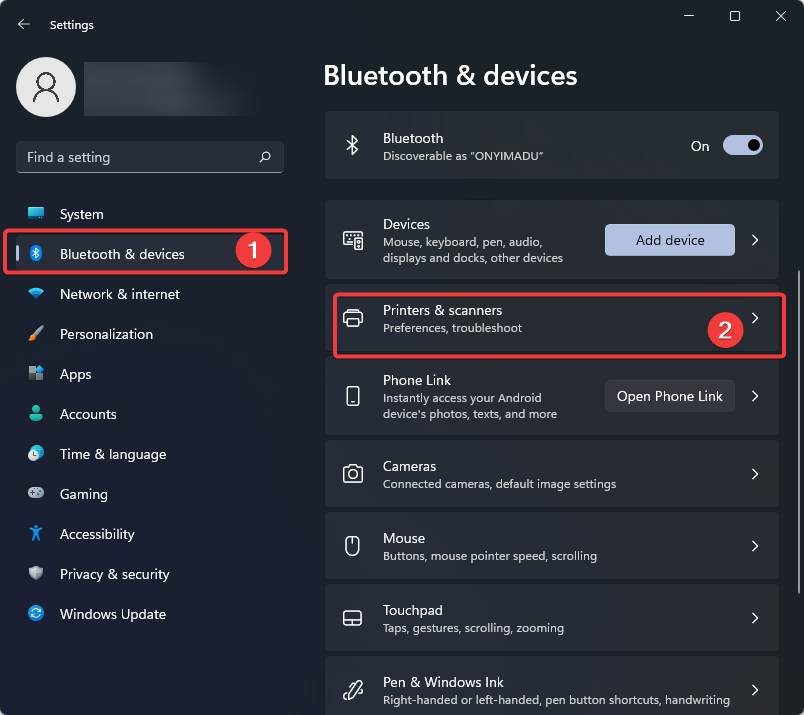
Task: Expand the Devices row chevron
Action: 755,240
